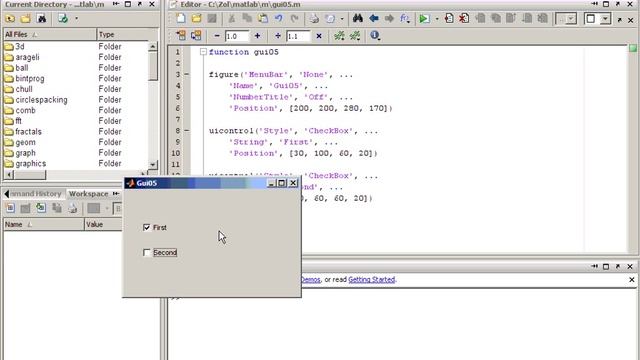
Task: Click file list scroll up arrow
Action: (x=153, y=46)
